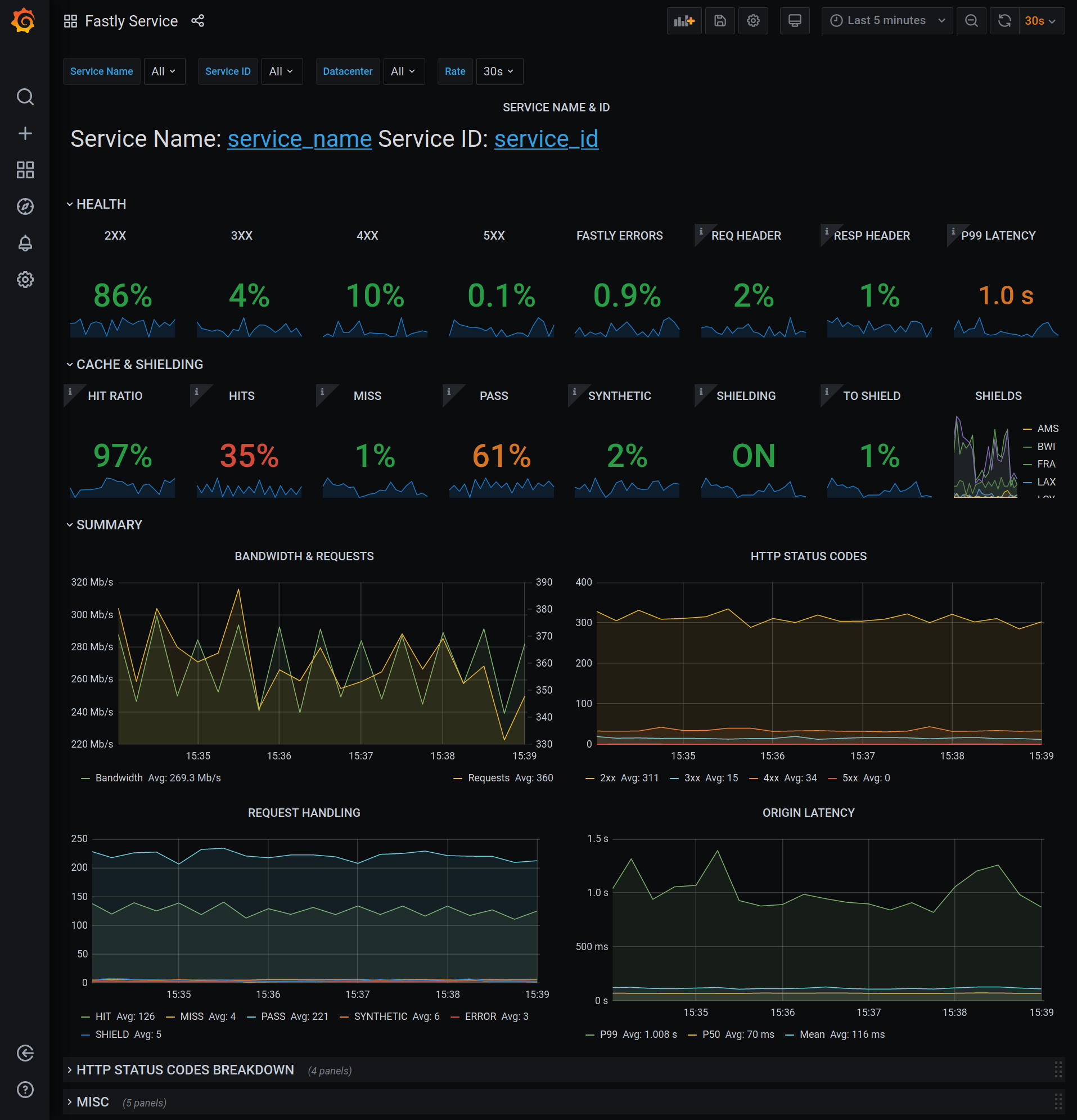Screen dimensions: 1077x1120
Task: Open the Rate 30s dropdown
Action: [x=499, y=71]
